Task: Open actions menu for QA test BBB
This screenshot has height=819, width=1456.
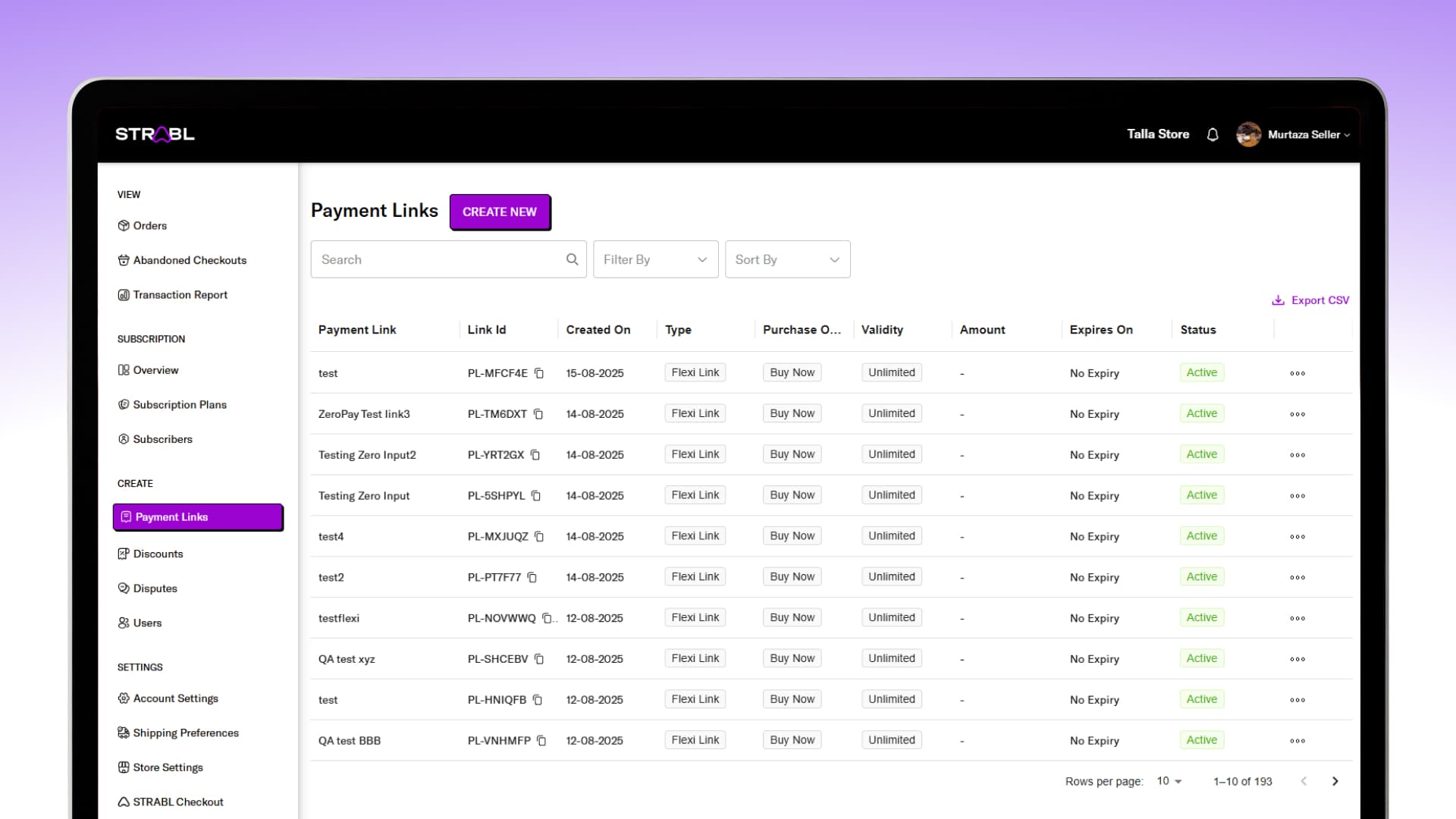Action: (x=1298, y=741)
